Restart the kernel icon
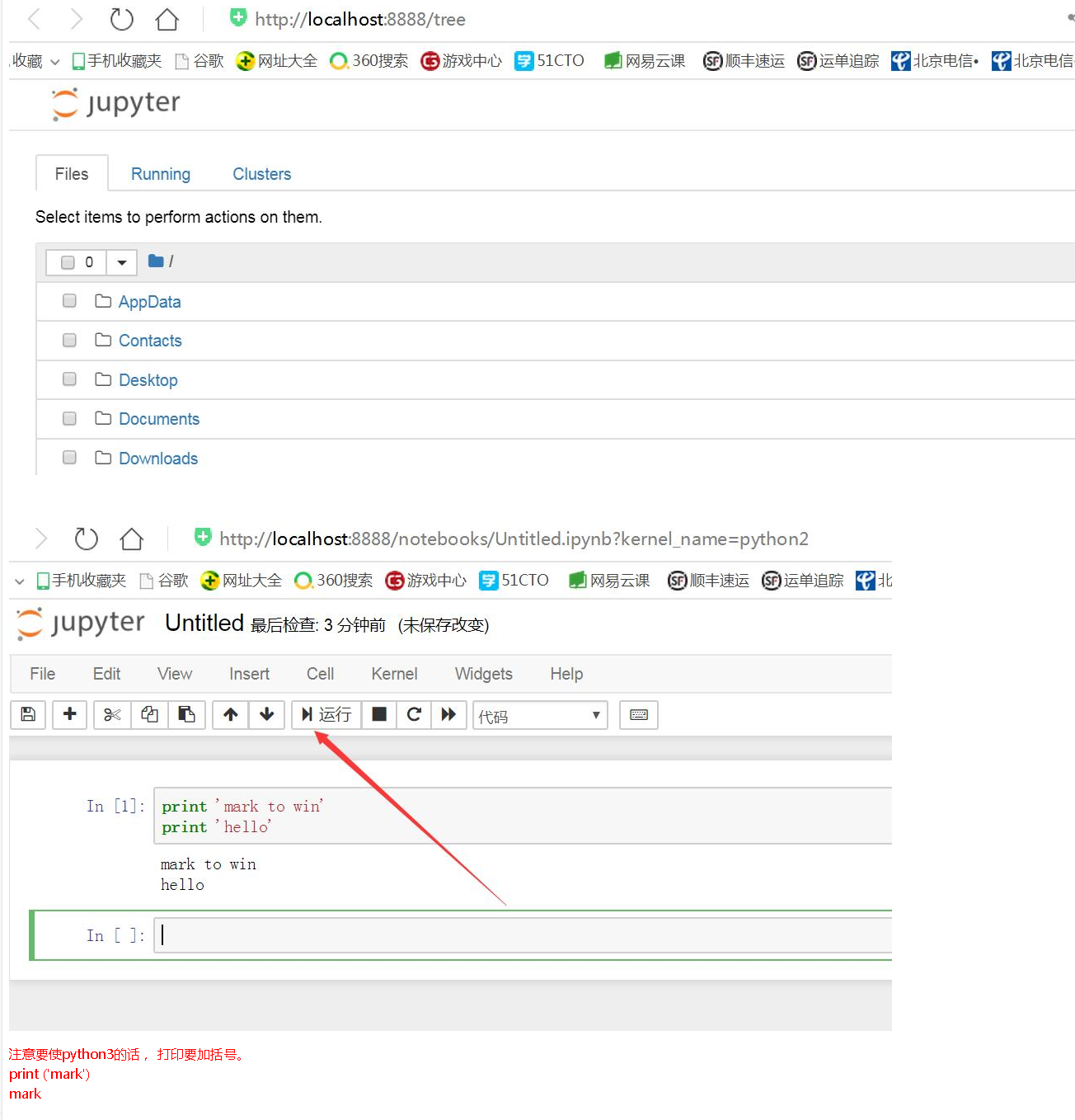This screenshot has height=1120, width=1075. coord(414,714)
